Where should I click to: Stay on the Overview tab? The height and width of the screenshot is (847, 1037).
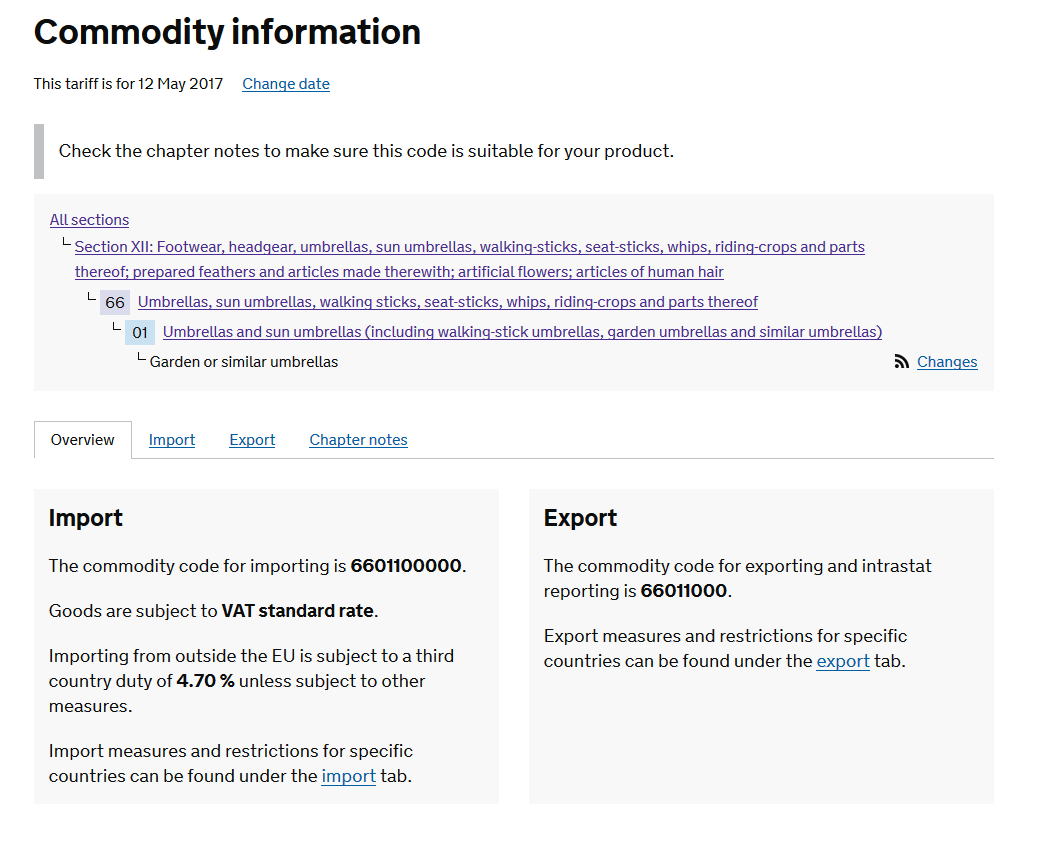pyautogui.click(x=82, y=440)
